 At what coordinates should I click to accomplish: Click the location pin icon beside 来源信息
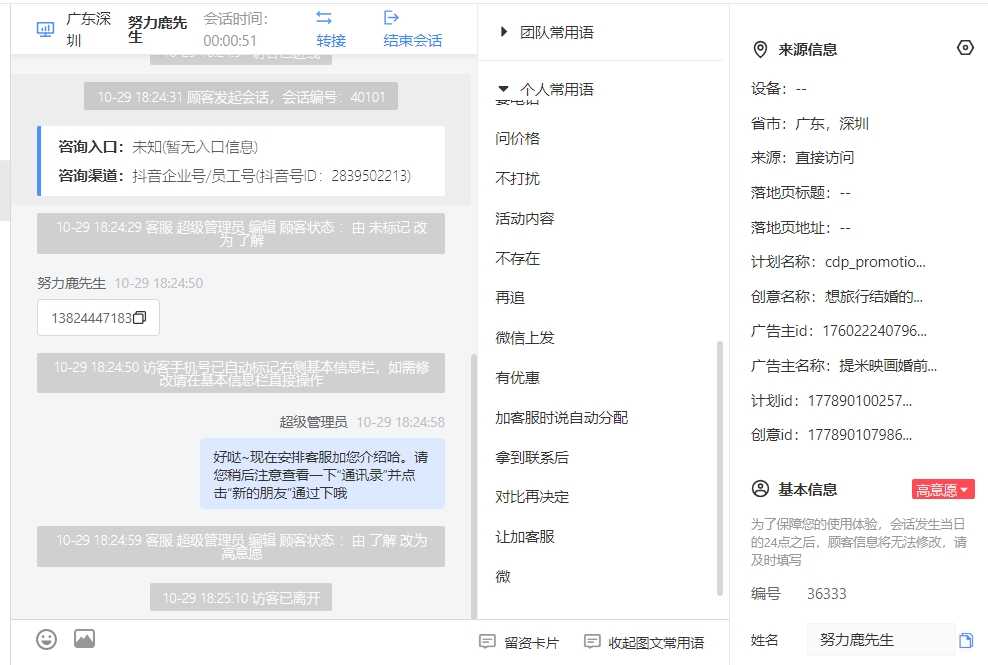[x=761, y=49]
